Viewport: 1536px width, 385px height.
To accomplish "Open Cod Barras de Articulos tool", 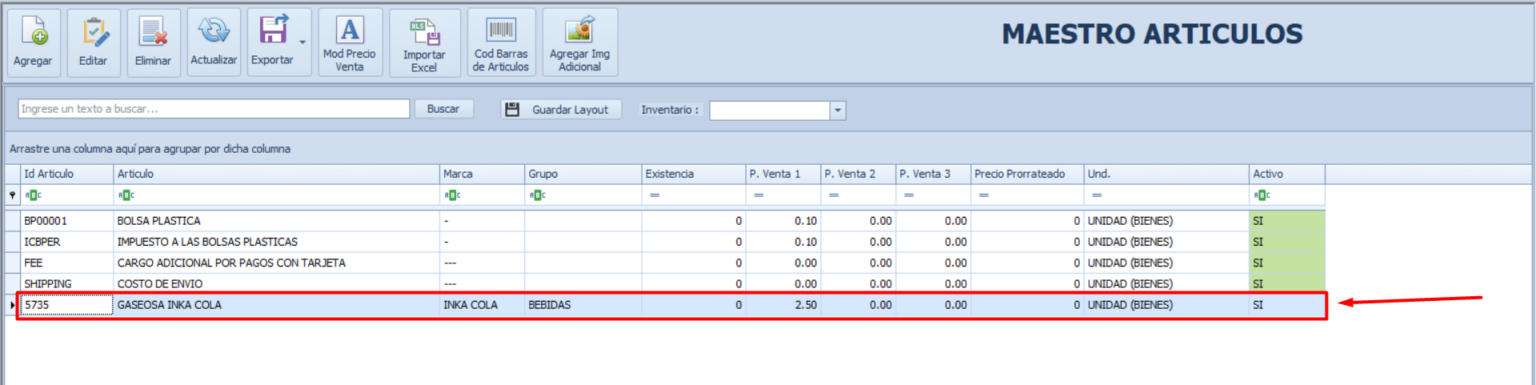I will click(501, 43).
